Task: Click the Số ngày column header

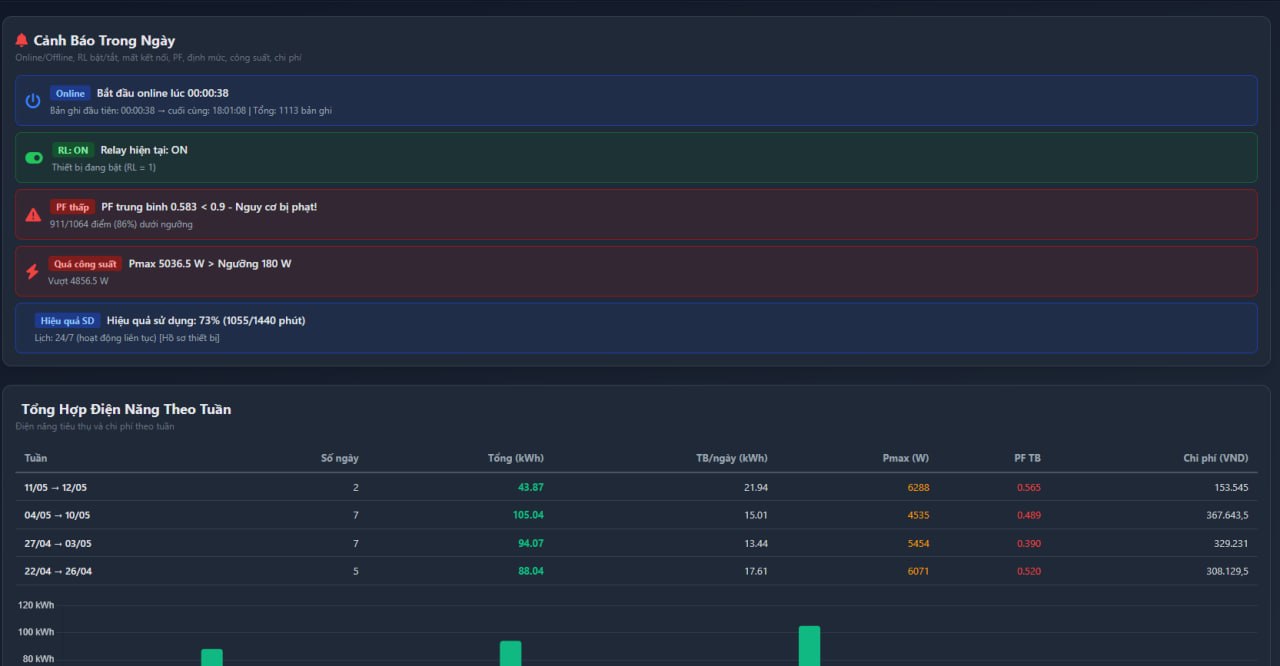Action: coord(340,458)
